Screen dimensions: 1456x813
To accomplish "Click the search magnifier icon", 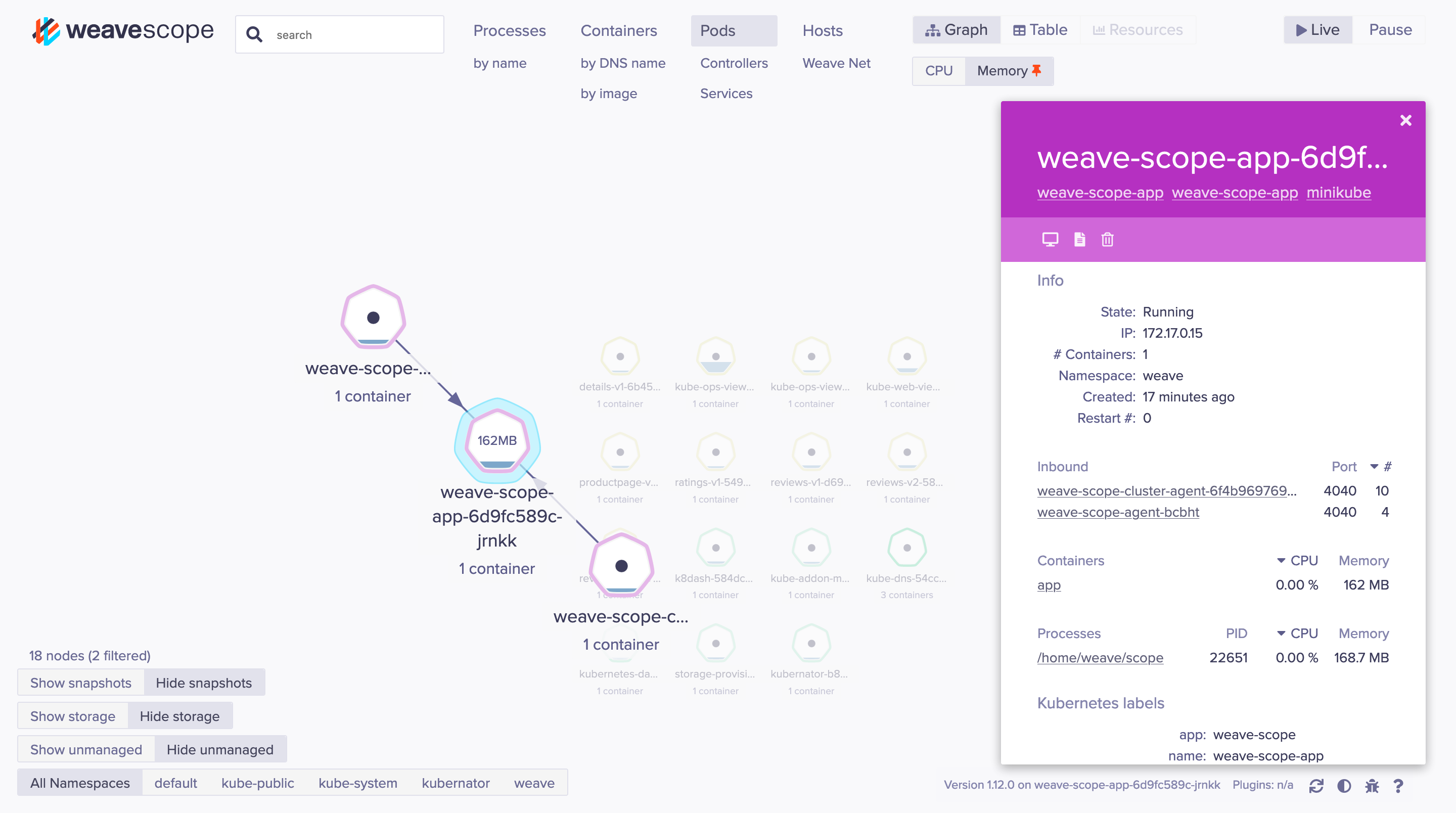I will click(x=254, y=34).
